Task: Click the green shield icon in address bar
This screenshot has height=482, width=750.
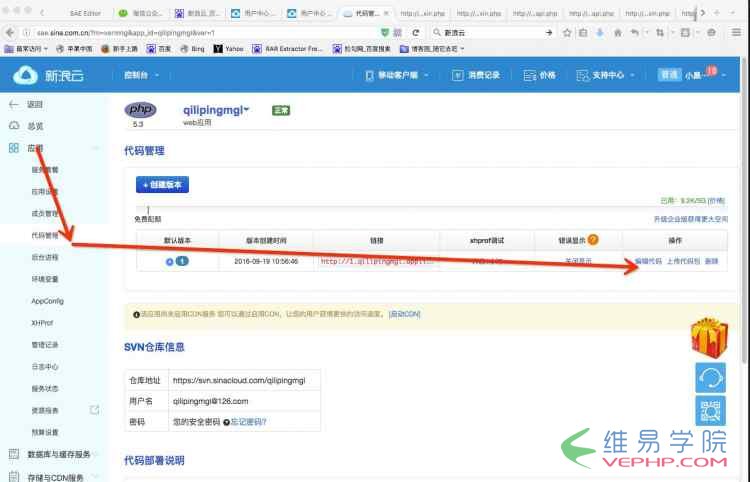Action: 385,33
